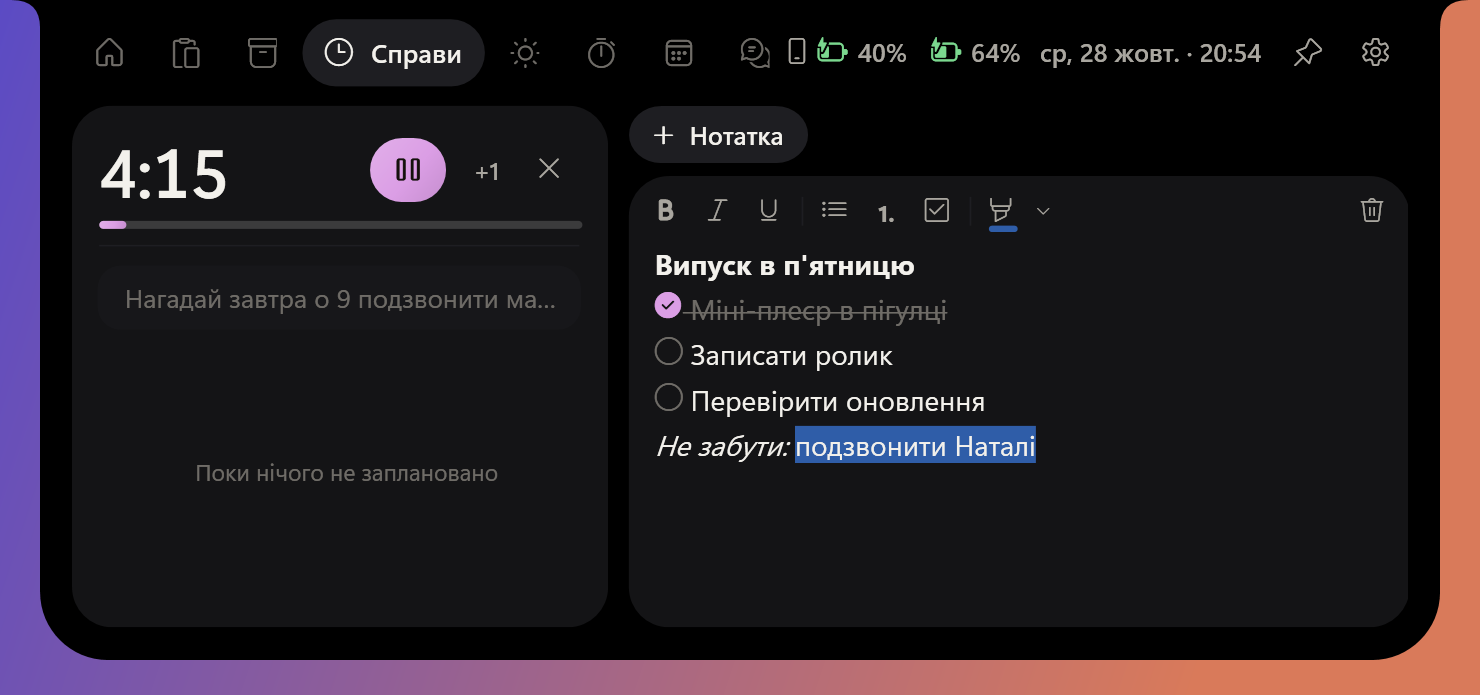This screenshot has height=695, width=1480.
Task: Open the archive box icon
Action: [262, 53]
